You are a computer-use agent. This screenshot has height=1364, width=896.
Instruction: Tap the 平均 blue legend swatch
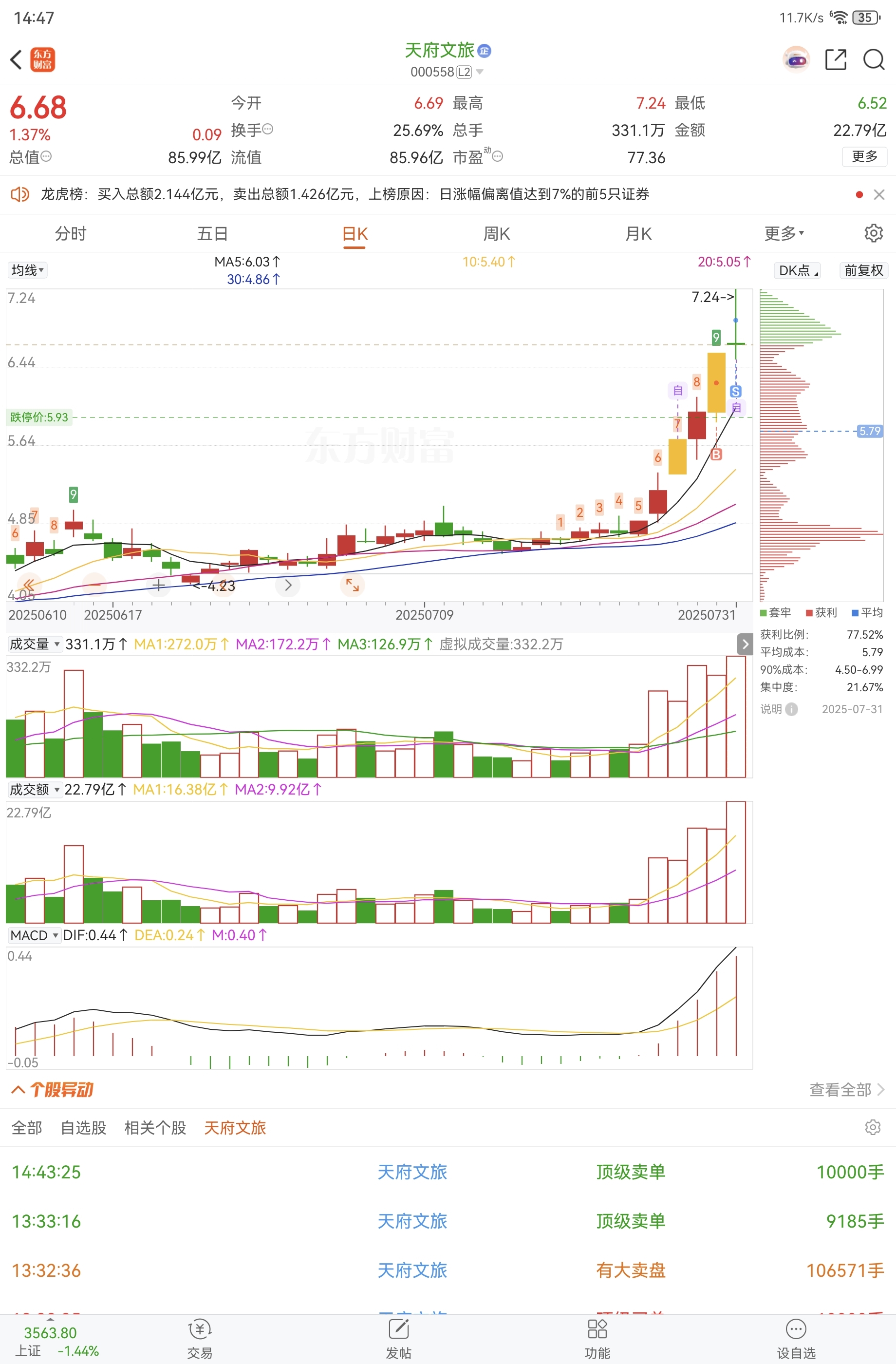click(855, 613)
